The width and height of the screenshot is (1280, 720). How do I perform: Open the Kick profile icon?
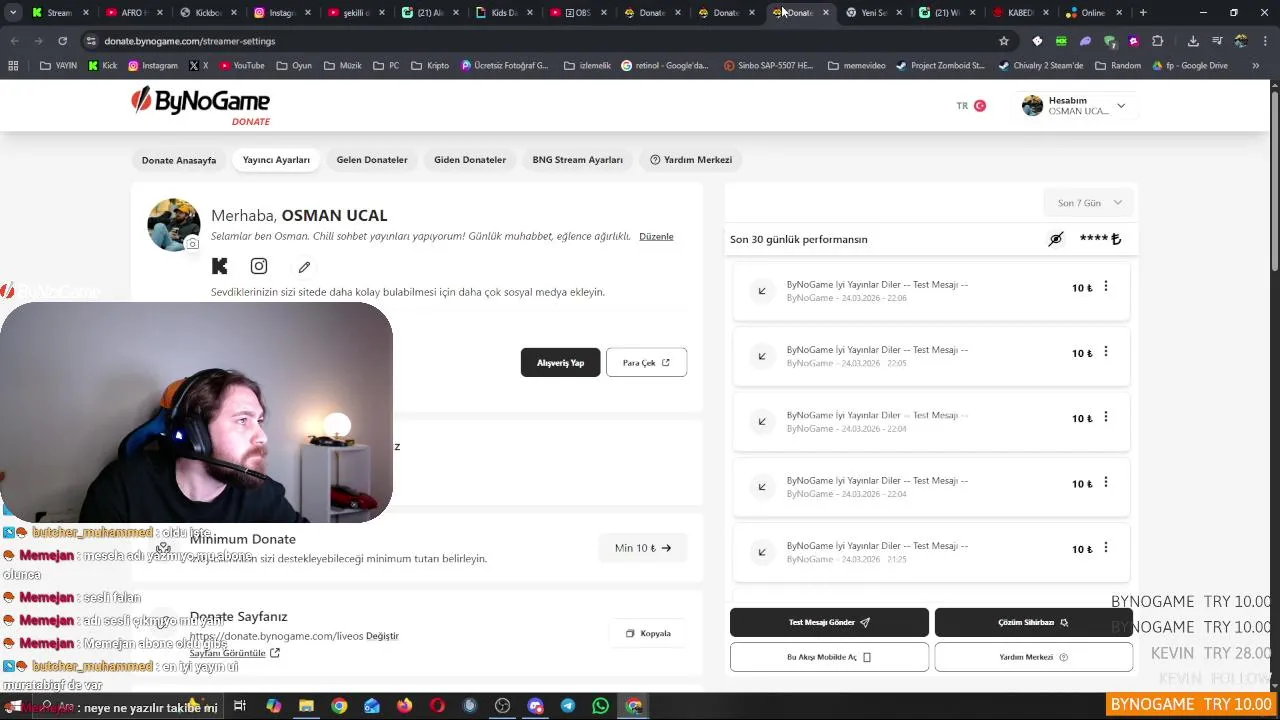219,266
